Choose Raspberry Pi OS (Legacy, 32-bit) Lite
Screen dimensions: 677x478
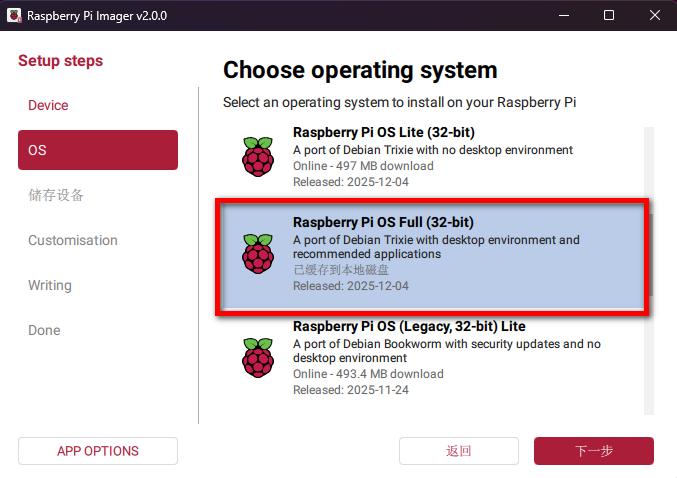point(433,358)
